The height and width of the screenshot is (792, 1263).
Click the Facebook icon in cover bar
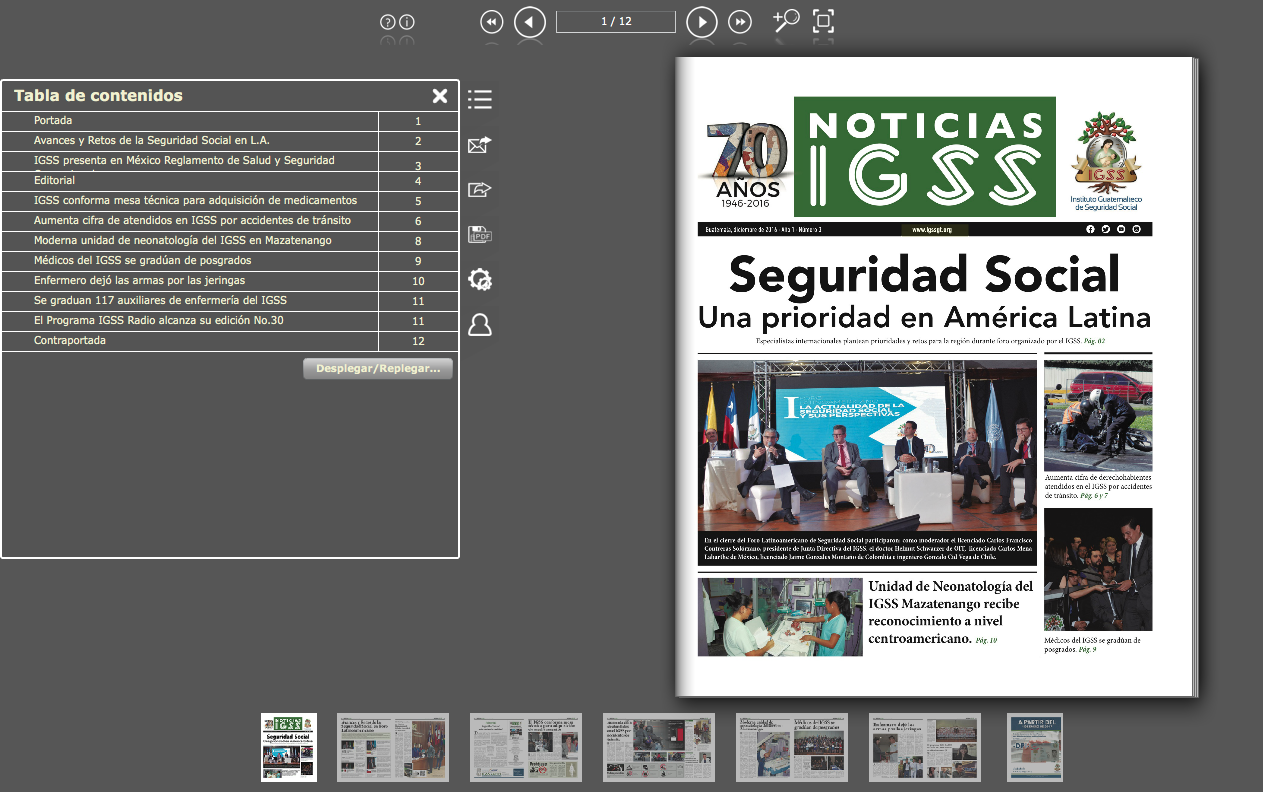point(1091,229)
